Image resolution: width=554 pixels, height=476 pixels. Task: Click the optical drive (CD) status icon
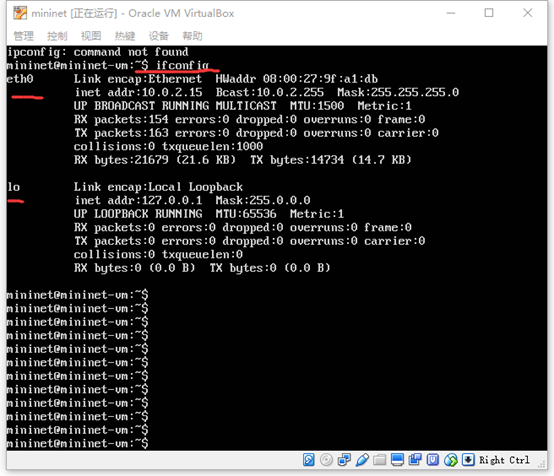(x=326, y=460)
